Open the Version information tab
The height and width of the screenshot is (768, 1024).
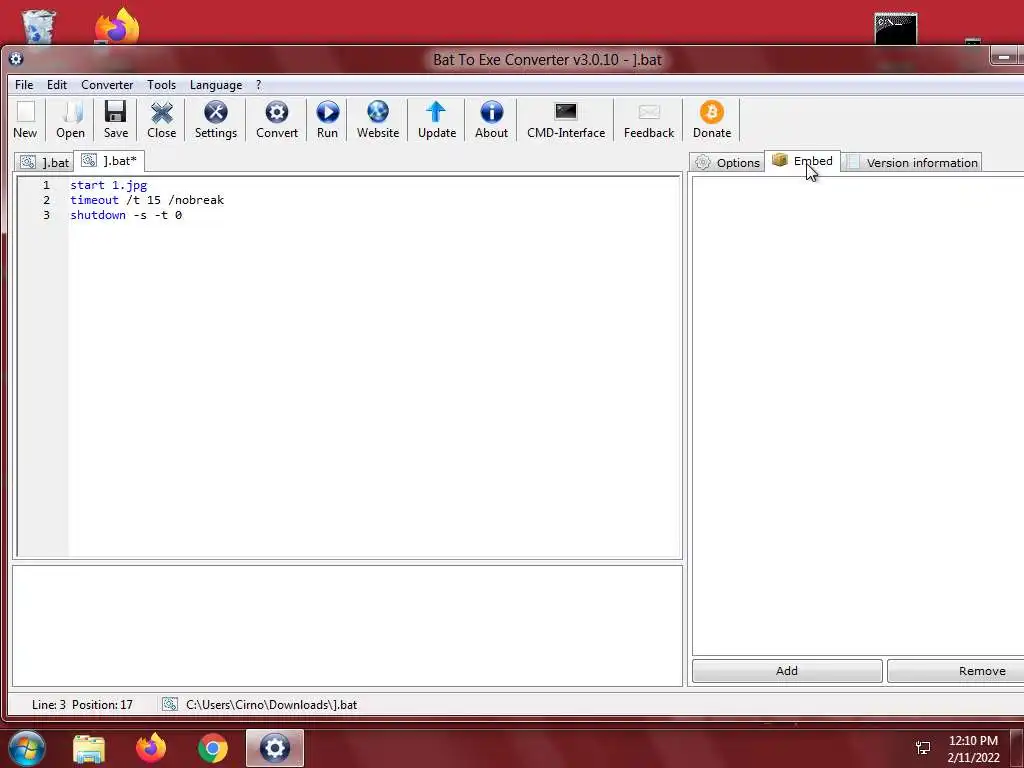click(x=912, y=163)
